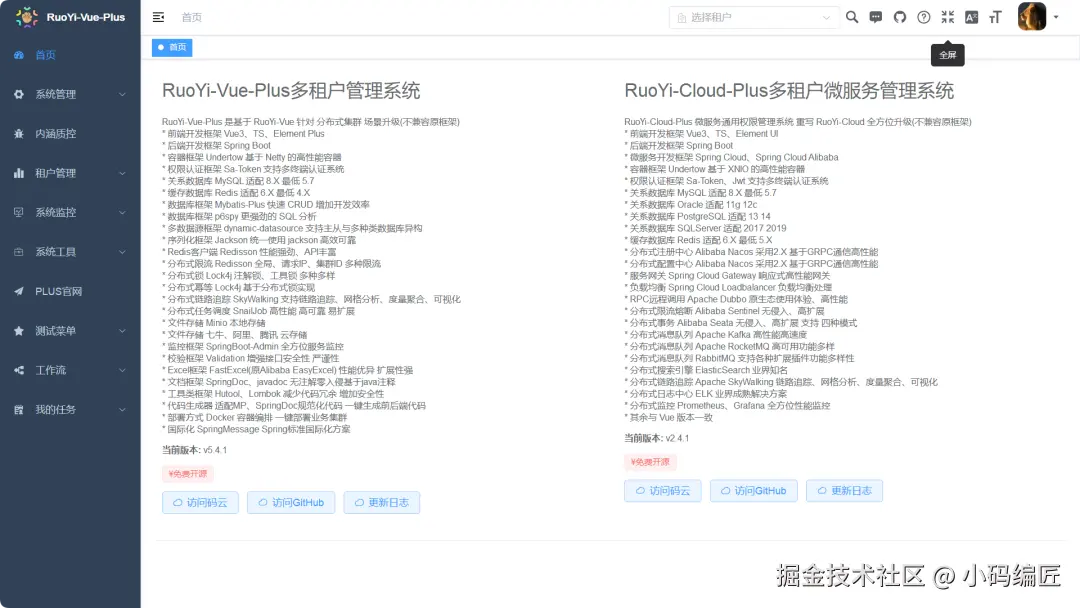
Task: Open the message notifications icon
Action: tap(875, 17)
